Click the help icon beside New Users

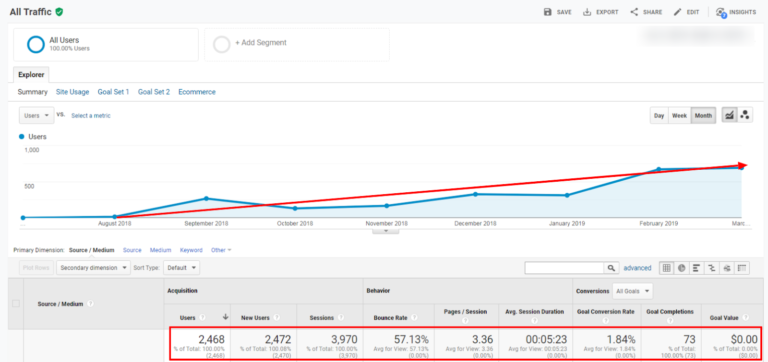tap(277, 317)
